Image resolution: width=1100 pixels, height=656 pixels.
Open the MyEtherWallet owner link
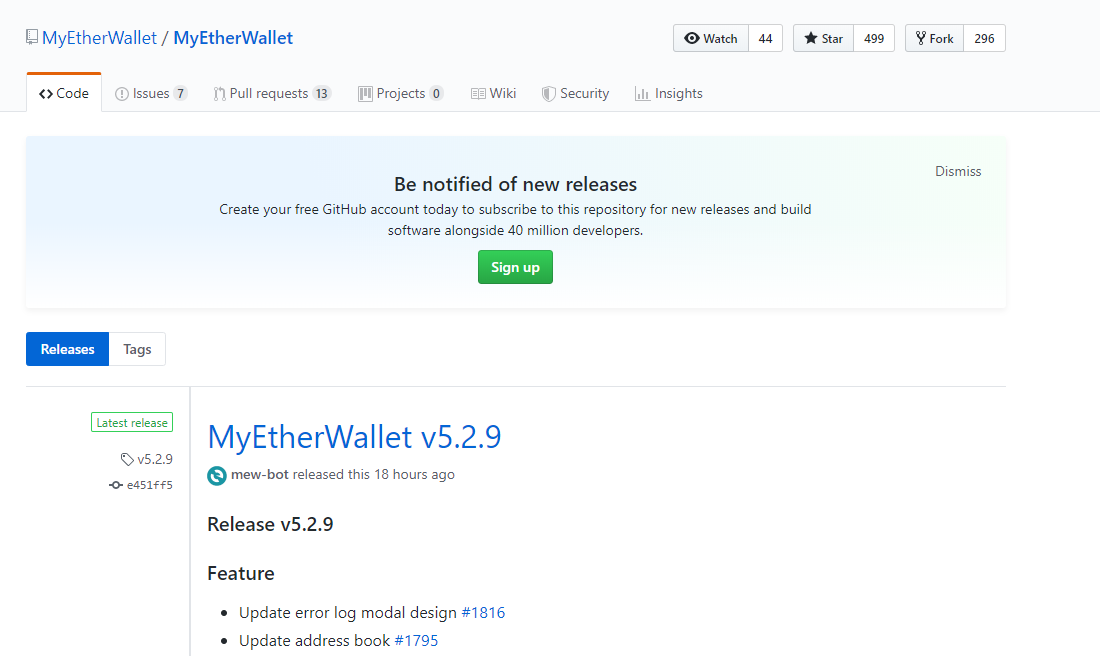[x=99, y=38]
